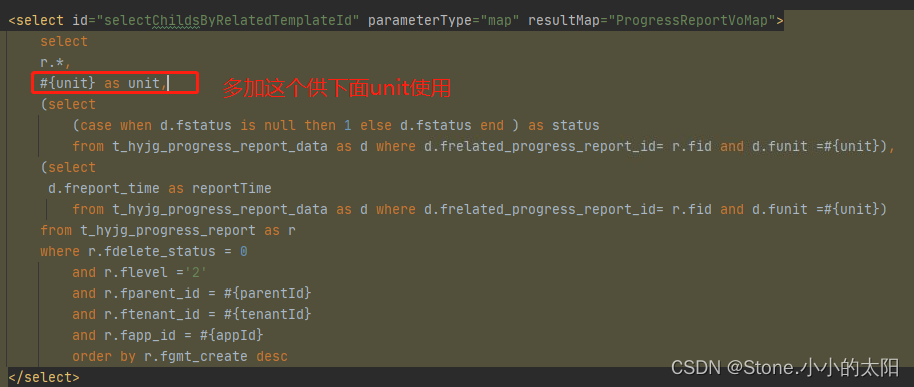
Task: Click the parameterType="map" attribute
Action: [x=444, y=20]
